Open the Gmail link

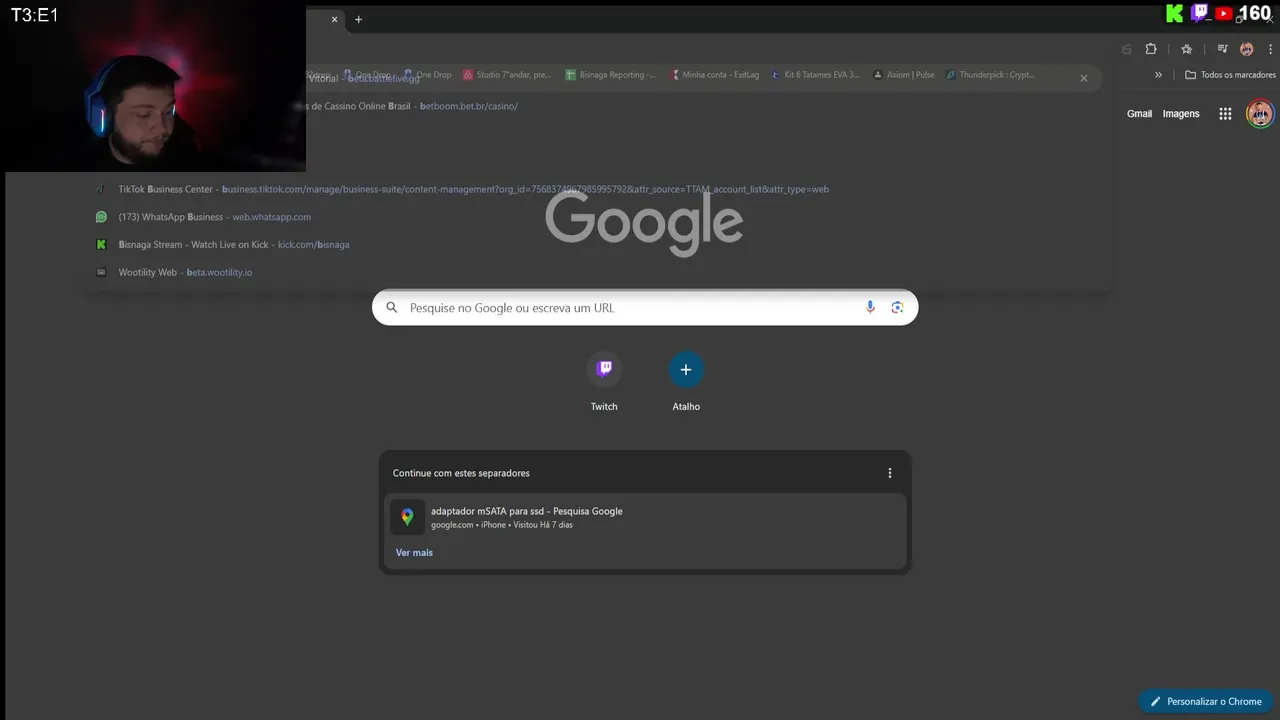click(1139, 114)
